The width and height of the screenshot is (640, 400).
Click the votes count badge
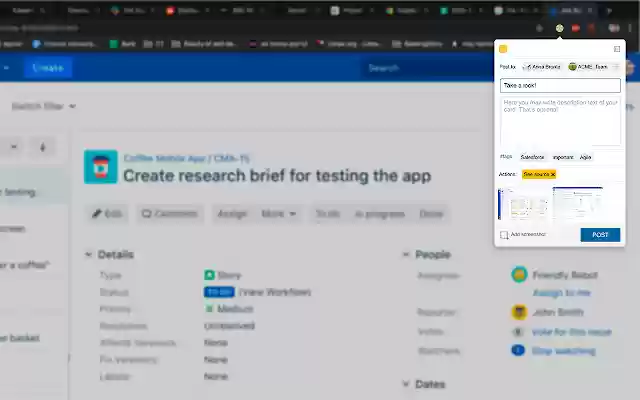518,332
